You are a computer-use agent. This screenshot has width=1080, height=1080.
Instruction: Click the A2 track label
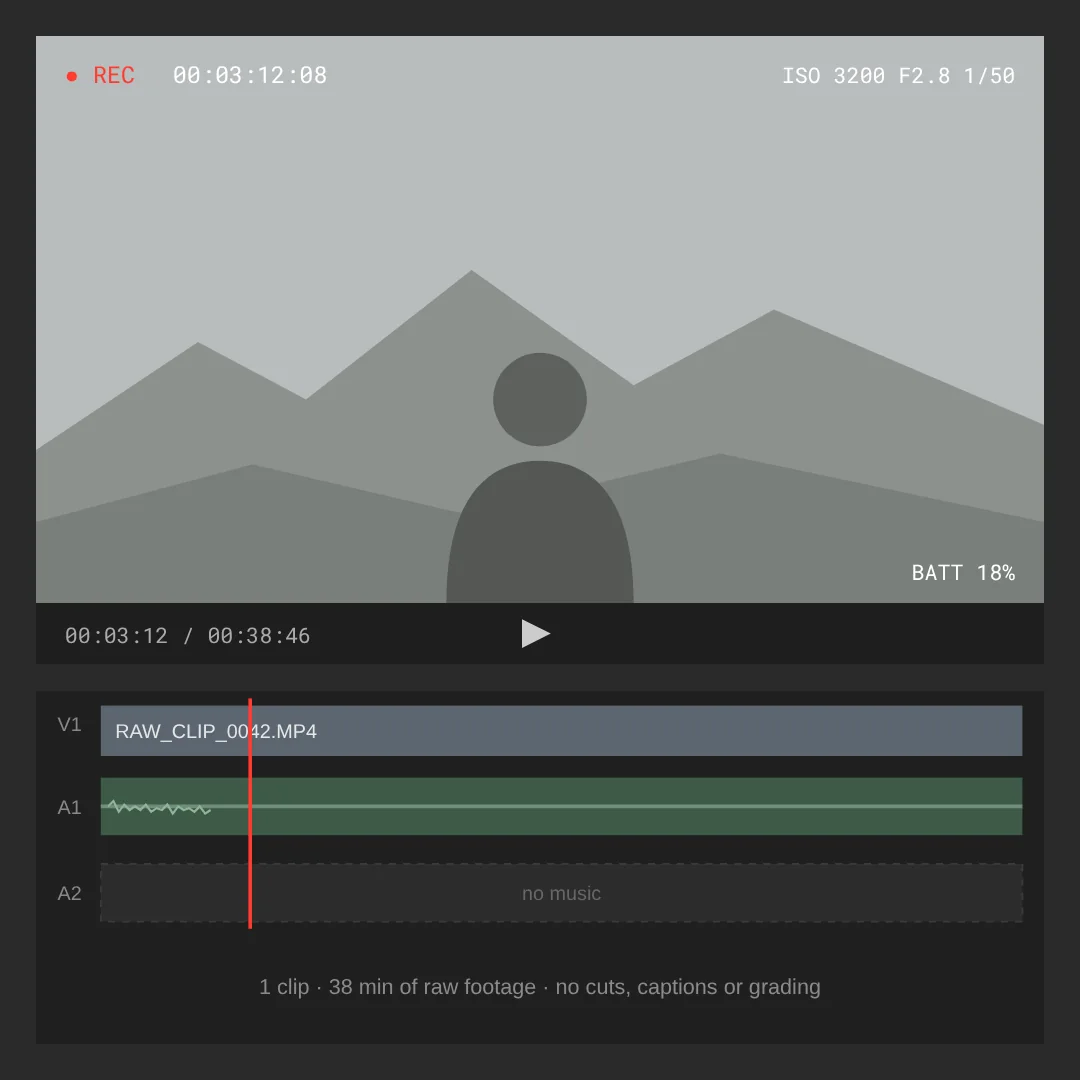[x=69, y=893]
